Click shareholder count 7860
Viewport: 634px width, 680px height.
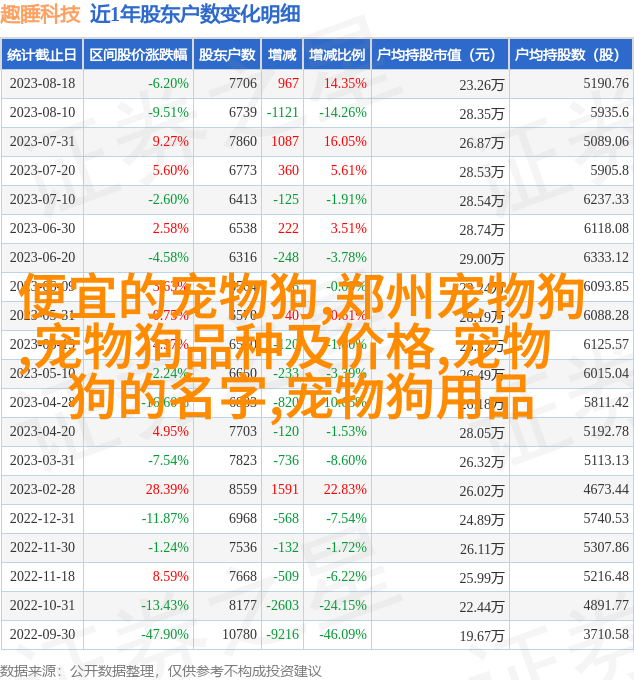pos(243,141)
